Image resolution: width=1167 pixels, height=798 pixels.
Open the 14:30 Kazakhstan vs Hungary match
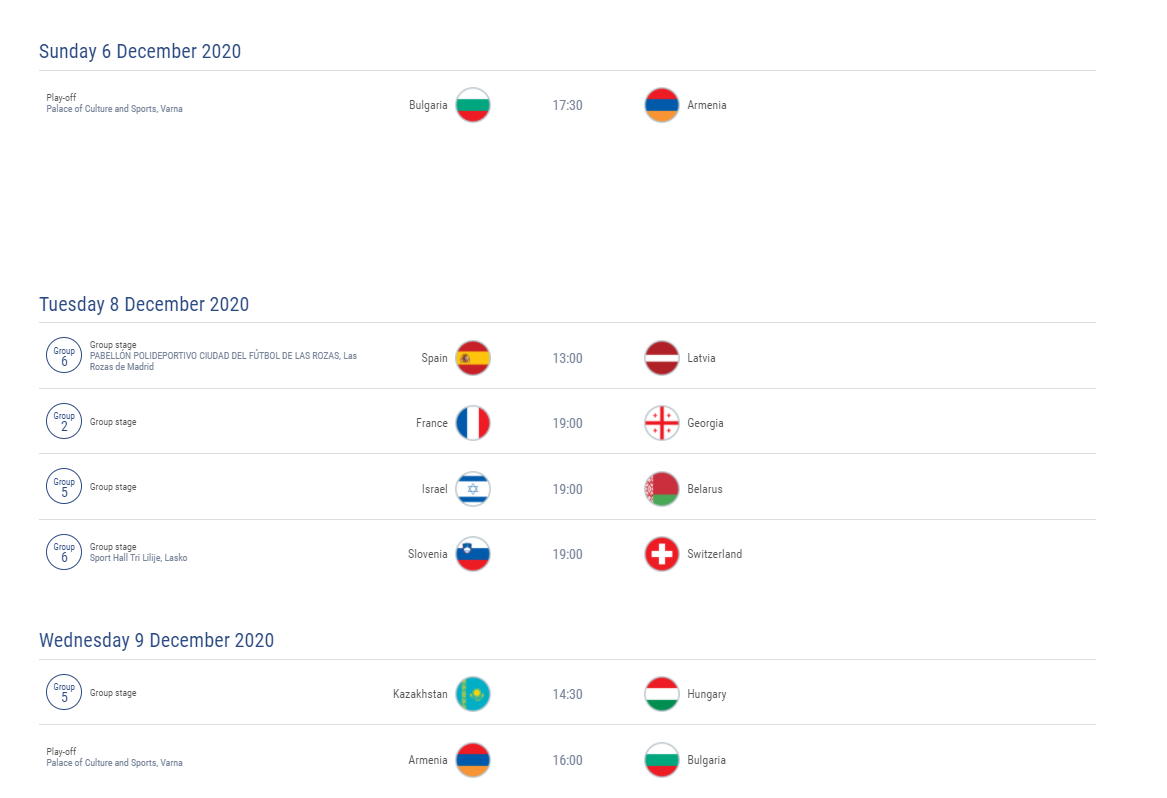tap(567, 693)
